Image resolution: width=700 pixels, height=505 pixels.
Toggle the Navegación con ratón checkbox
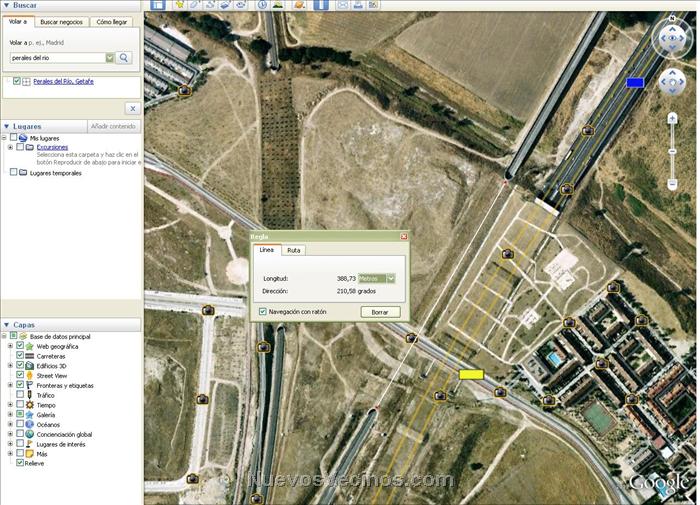[x=263, y=312]
